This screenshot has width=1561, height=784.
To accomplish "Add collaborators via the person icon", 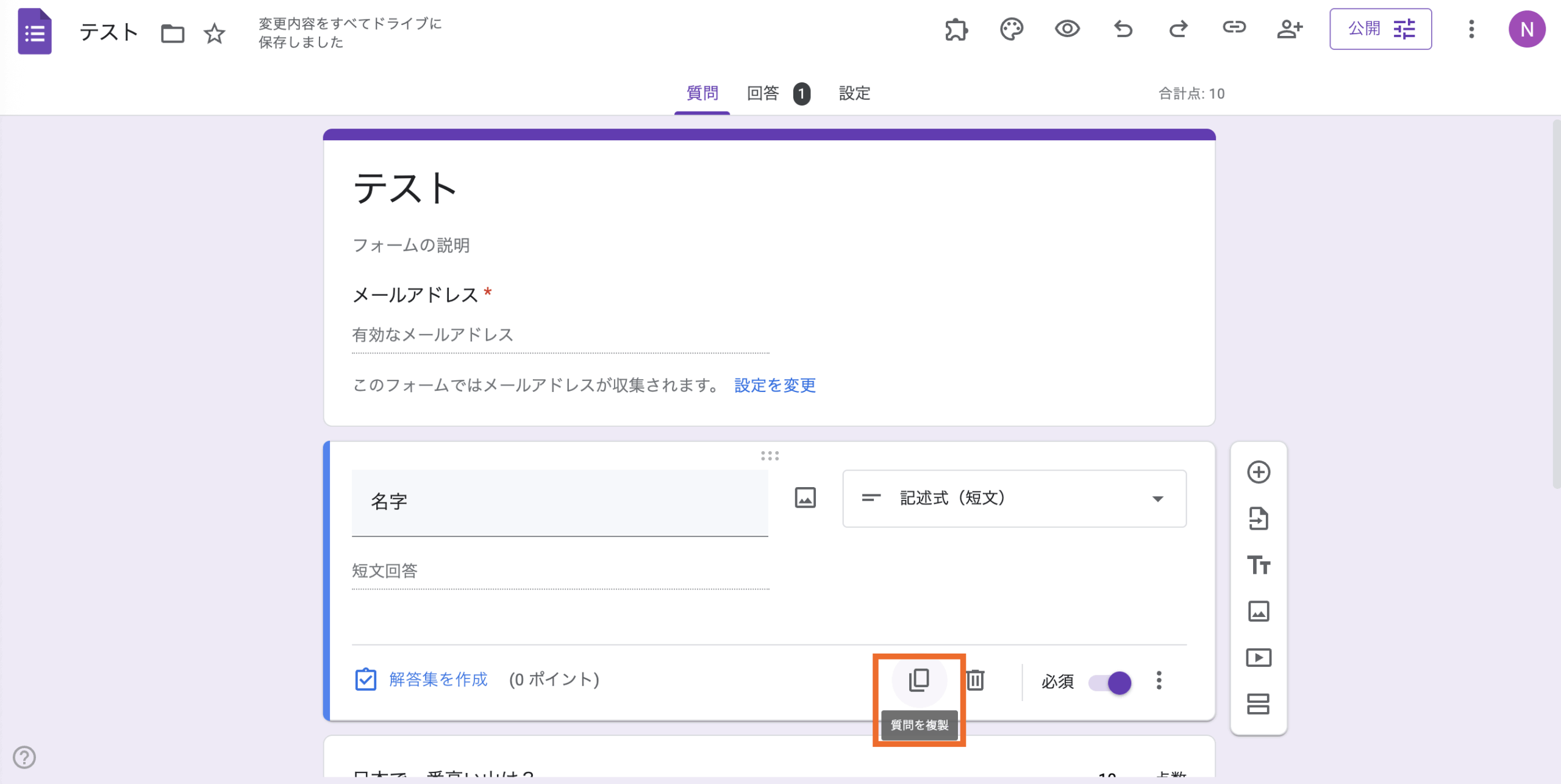I will pos(1290,29).
